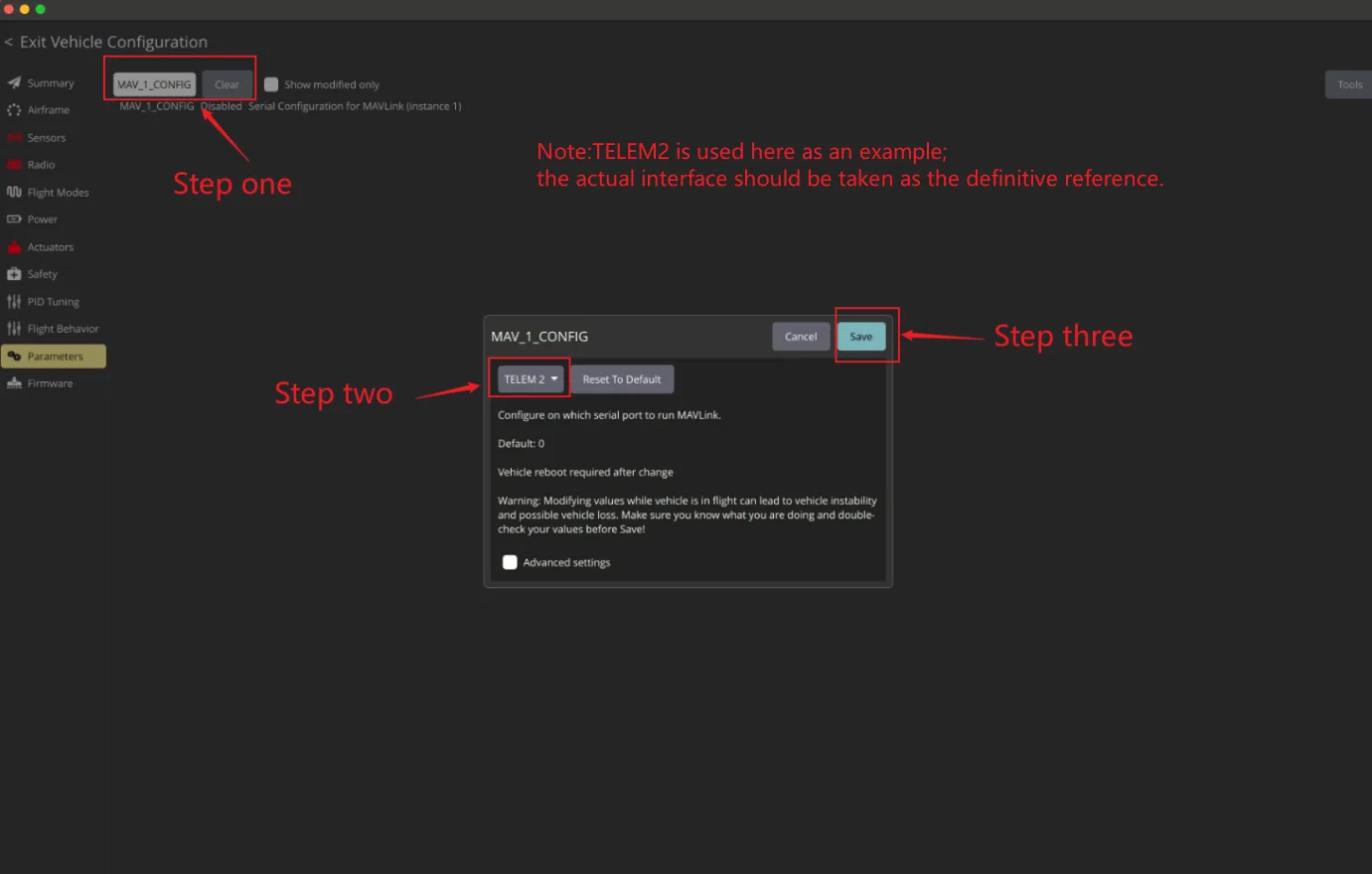Click the PID Tuning sliders icon
The height and width of the screenshot is (874, 1372).
click(14, 301)
